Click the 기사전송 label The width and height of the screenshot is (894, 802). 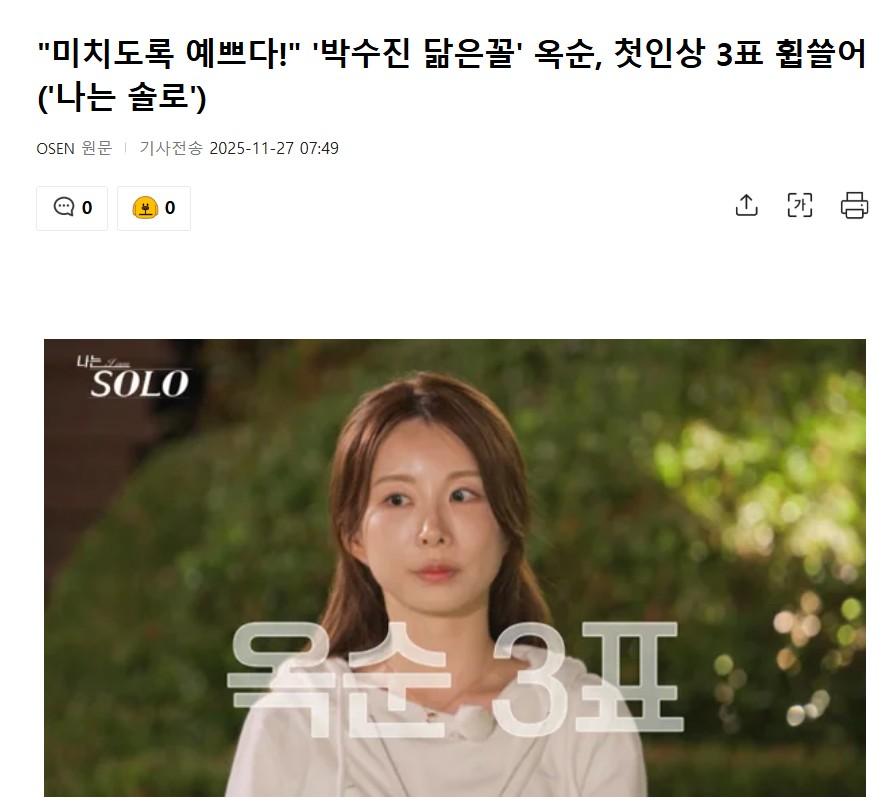click(x=171, y=148)
